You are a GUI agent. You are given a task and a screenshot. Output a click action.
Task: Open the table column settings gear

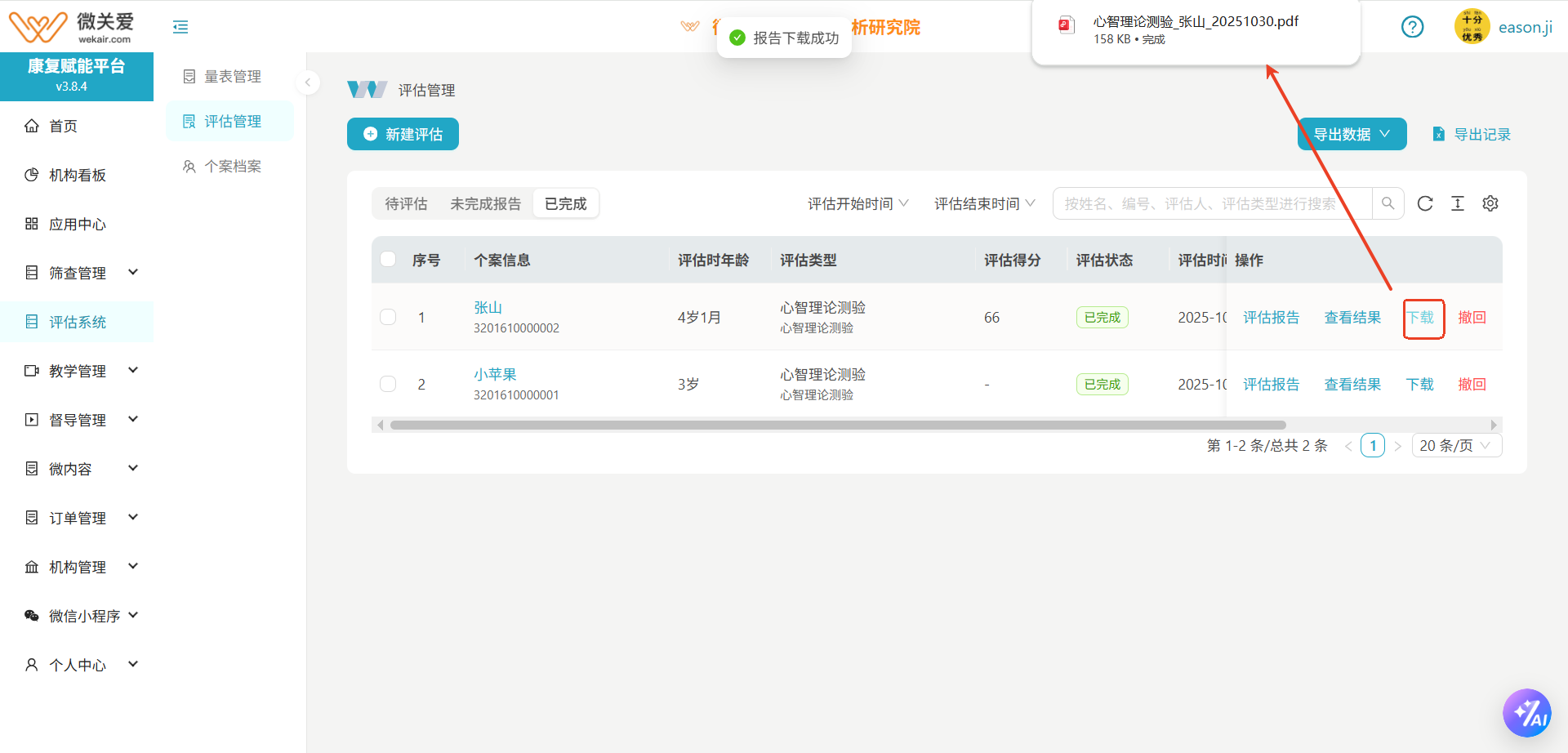1490,203
